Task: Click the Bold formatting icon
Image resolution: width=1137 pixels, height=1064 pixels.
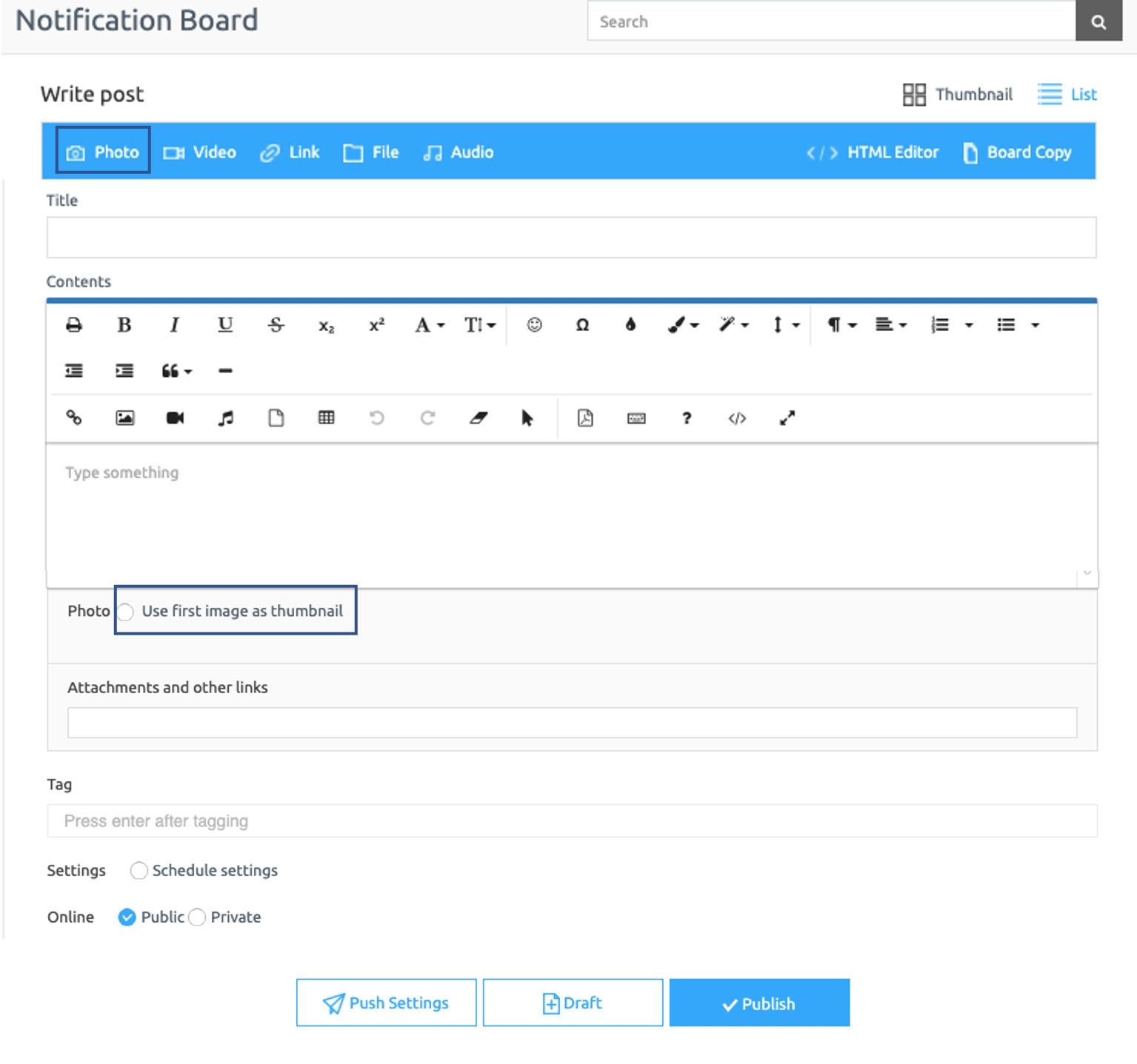Action: click(124, 325)
